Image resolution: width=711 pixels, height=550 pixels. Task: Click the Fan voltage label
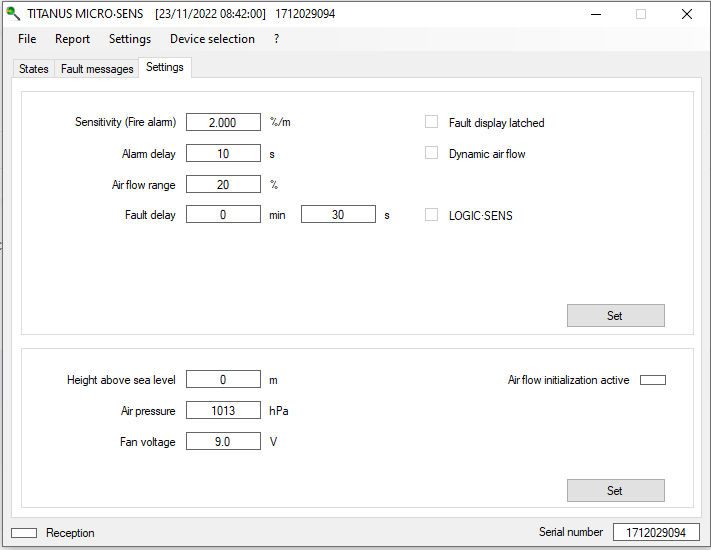tap(147, 442)
